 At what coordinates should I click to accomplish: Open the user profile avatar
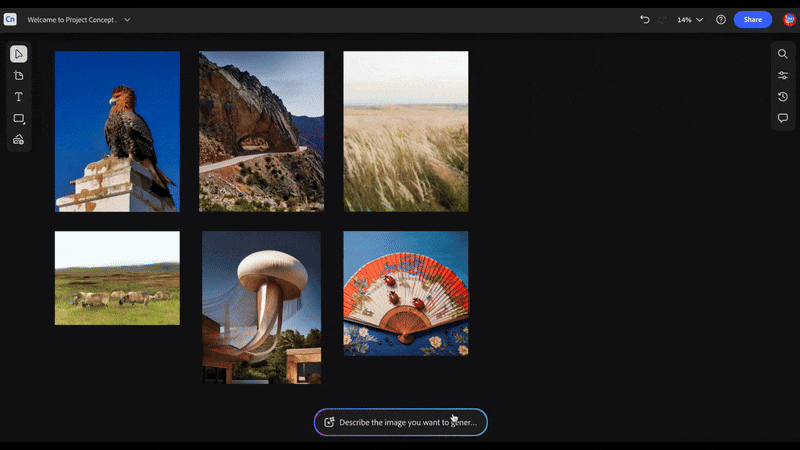click(789, 19)
